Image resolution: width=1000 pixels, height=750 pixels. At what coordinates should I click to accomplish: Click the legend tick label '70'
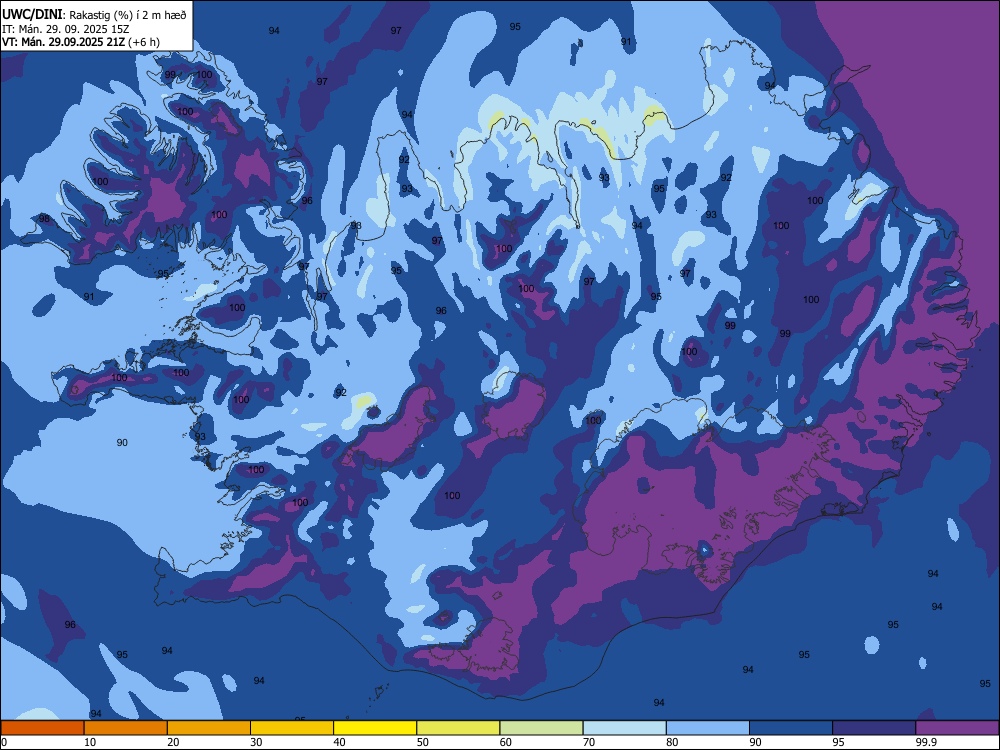(589, 742)
